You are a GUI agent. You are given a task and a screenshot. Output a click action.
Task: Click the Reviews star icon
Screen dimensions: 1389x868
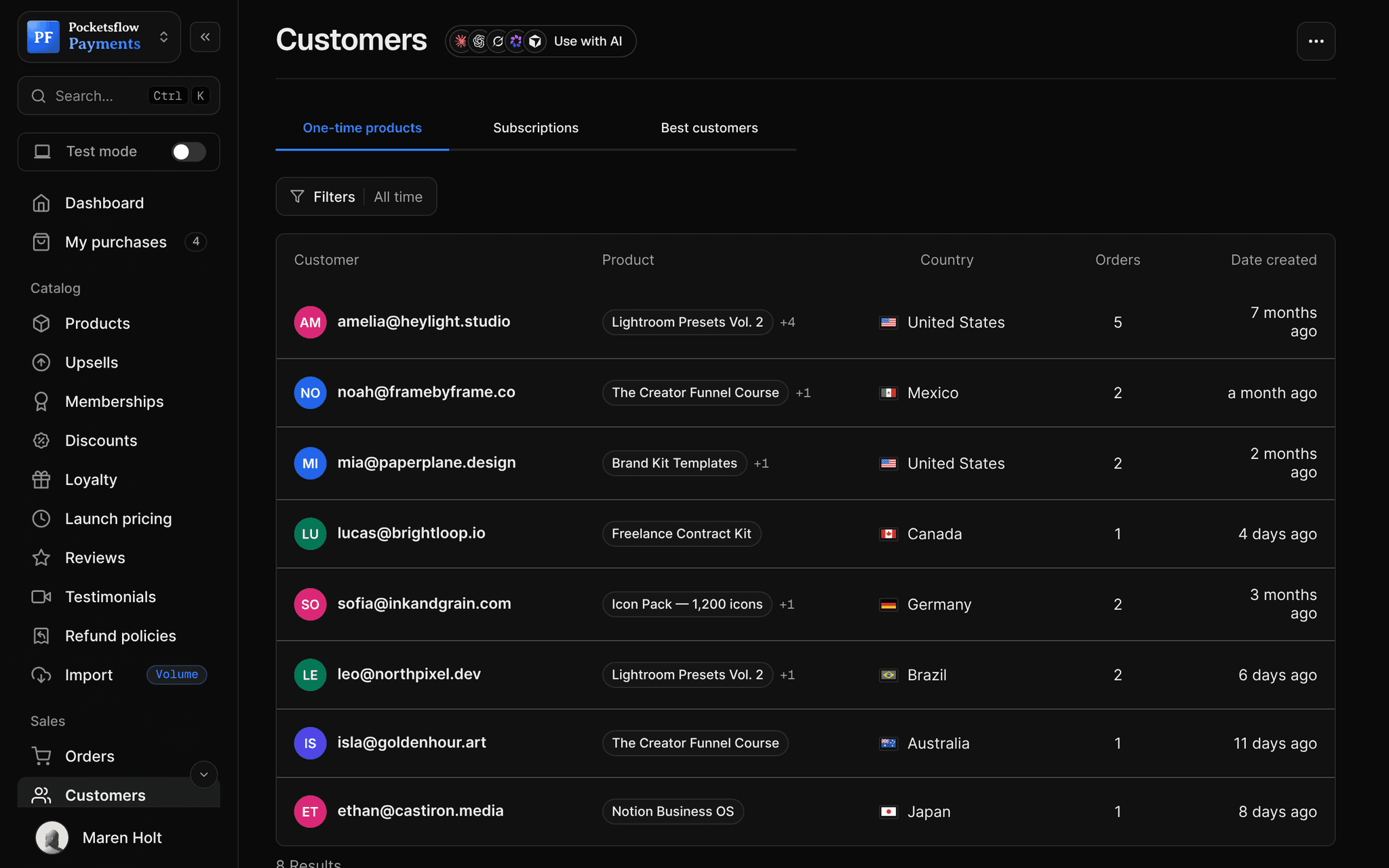(x=41, y=557)
